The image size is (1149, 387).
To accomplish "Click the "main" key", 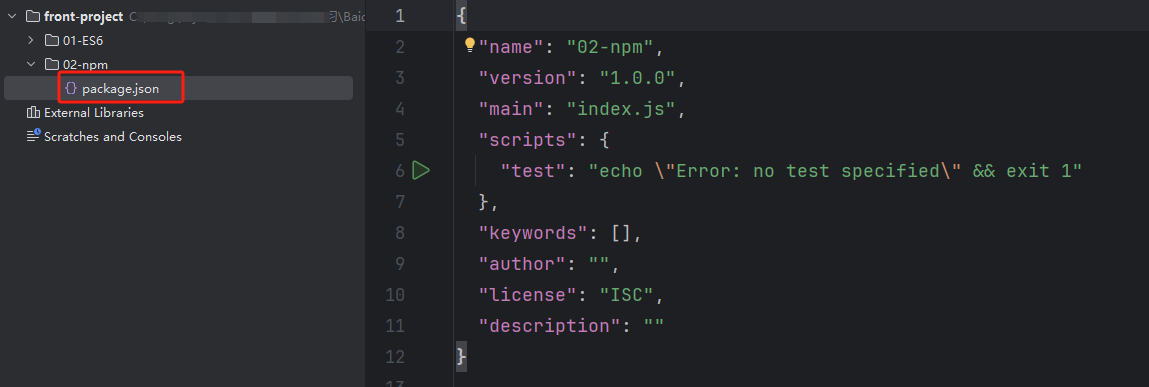I will point(512,109).
